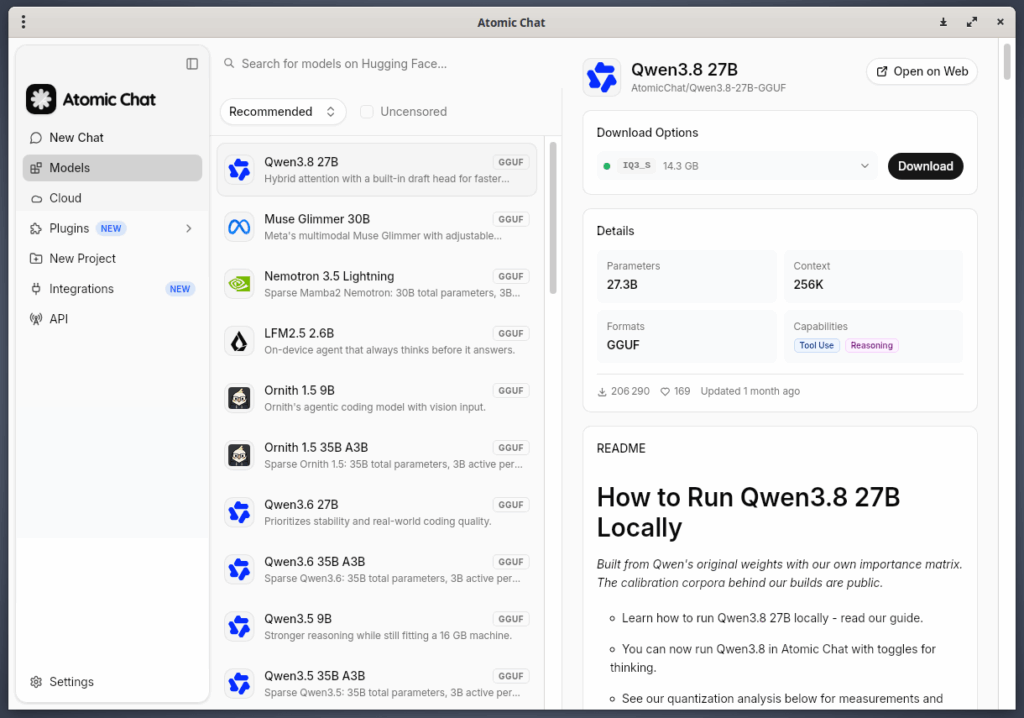Click the window download arrow icon in titlebar
1024x718 pixels.
pyautogui.click(x=943, y=22)
